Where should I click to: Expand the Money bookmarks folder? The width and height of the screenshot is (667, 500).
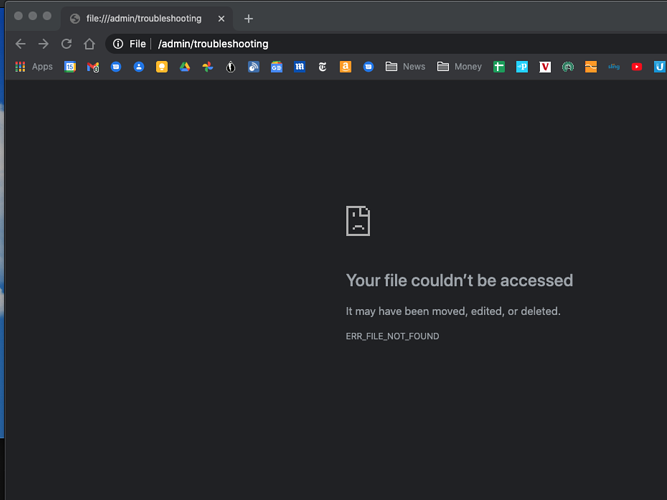point(459,67)
